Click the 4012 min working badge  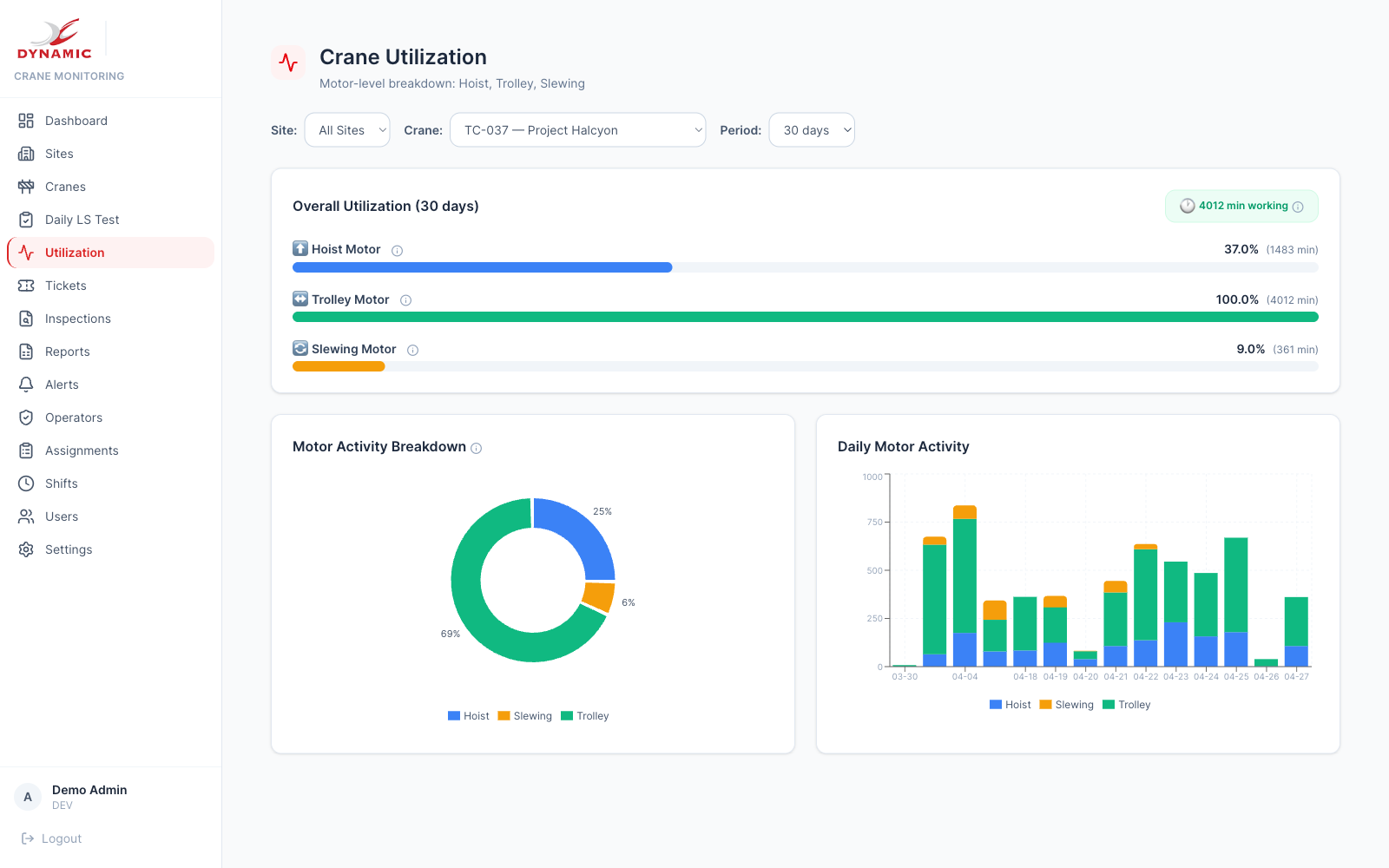click(1241, 206)
